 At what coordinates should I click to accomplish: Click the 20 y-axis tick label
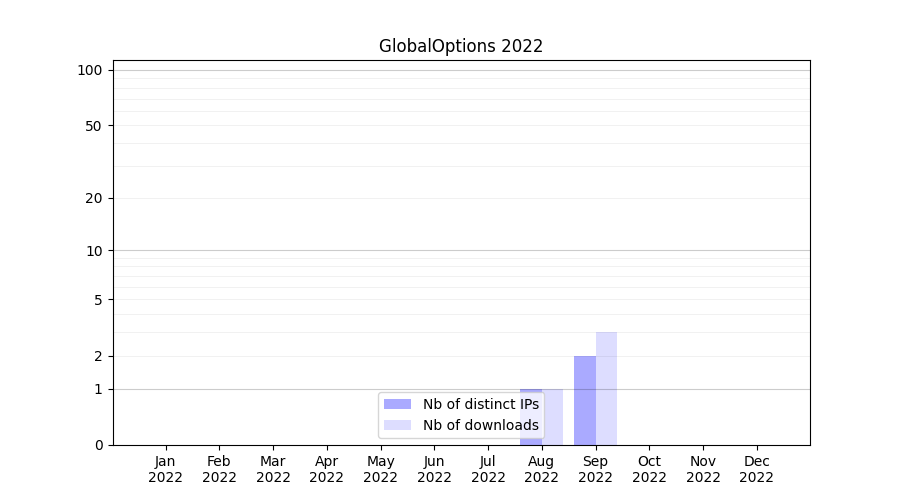94,198
